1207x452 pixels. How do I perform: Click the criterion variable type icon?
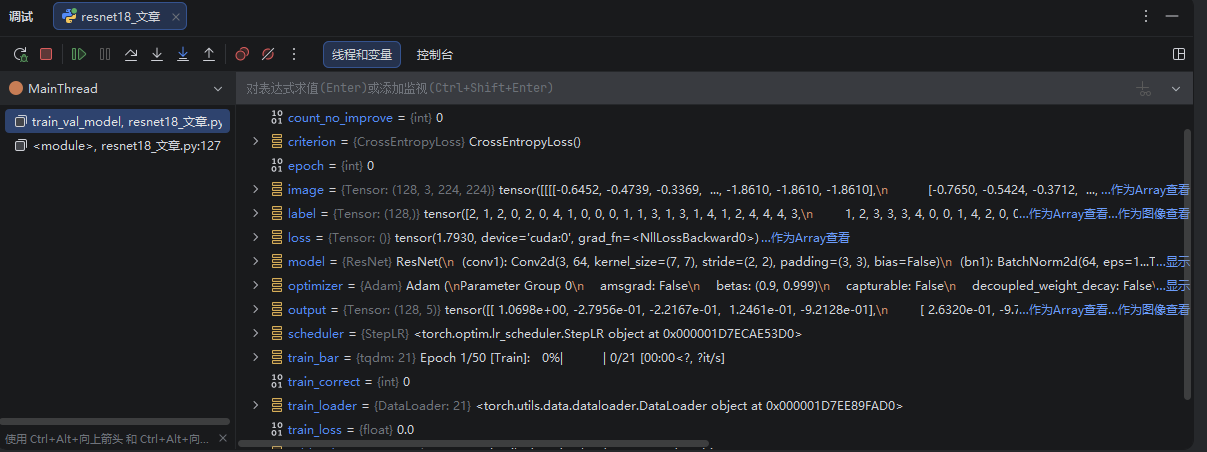pos(277,142)
